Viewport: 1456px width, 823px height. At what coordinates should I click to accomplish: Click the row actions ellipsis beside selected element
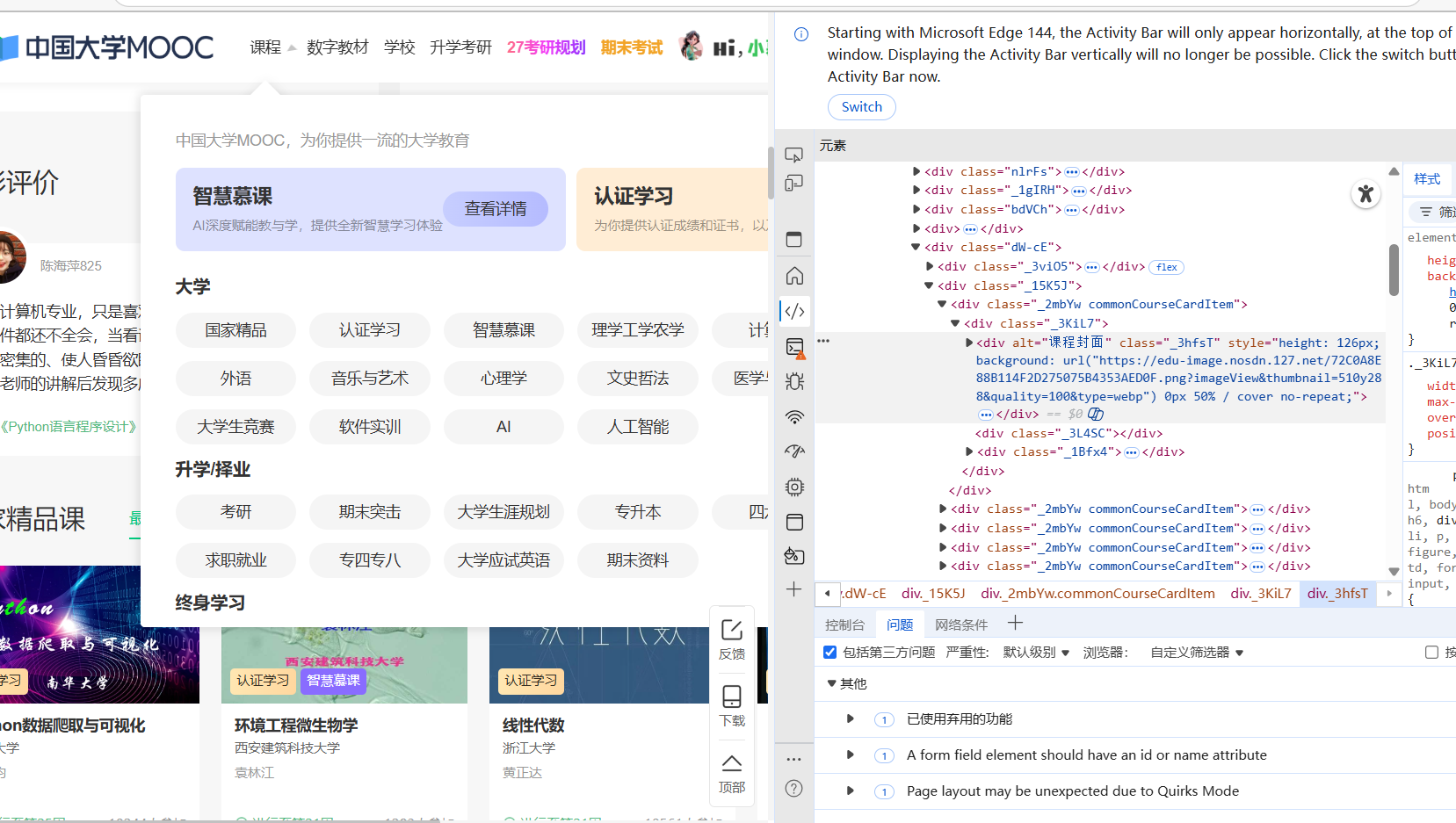[x=823, y=340]
